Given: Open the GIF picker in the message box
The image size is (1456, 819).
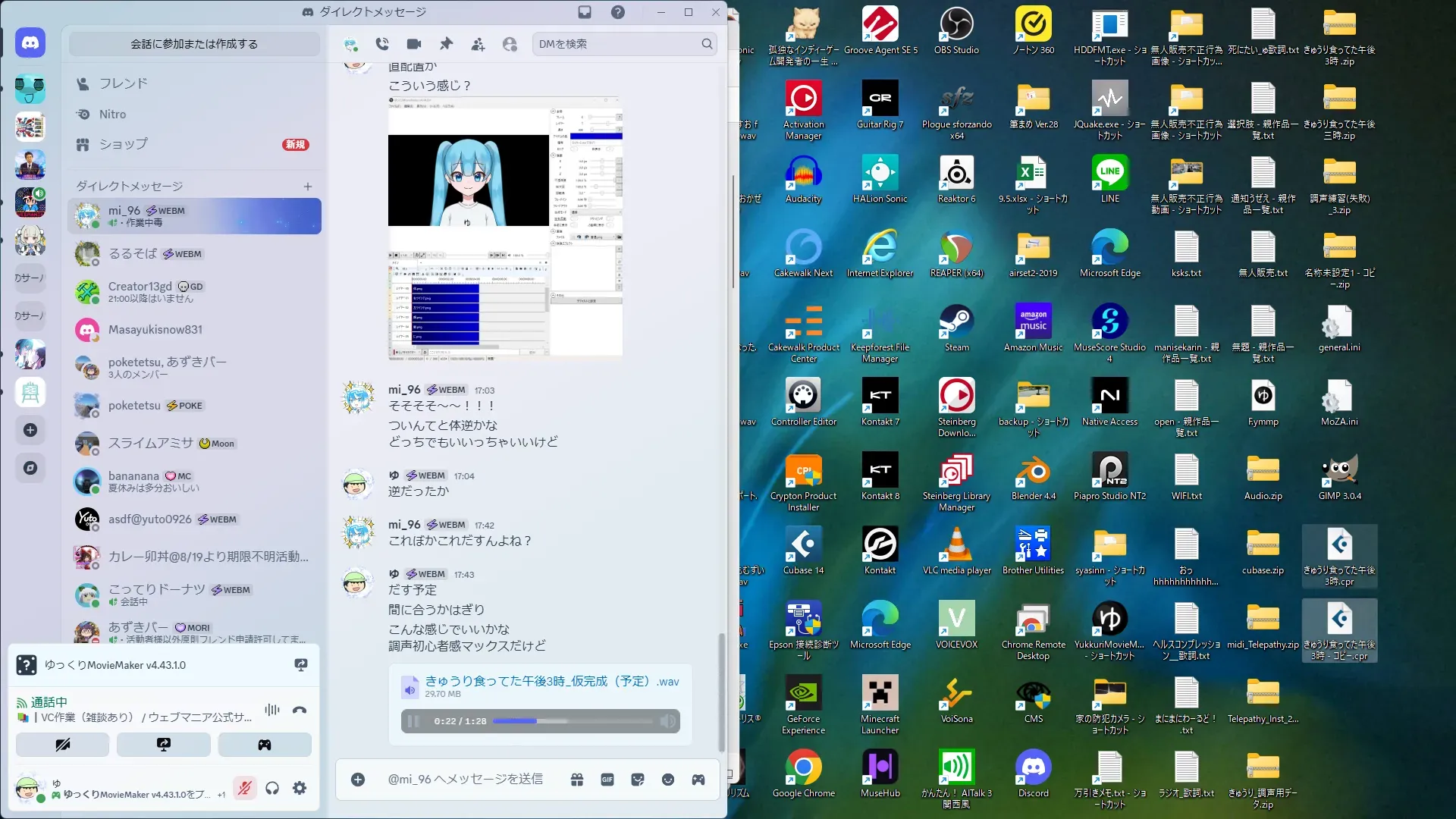Looking at the screenshot, I should pos(607,780).
